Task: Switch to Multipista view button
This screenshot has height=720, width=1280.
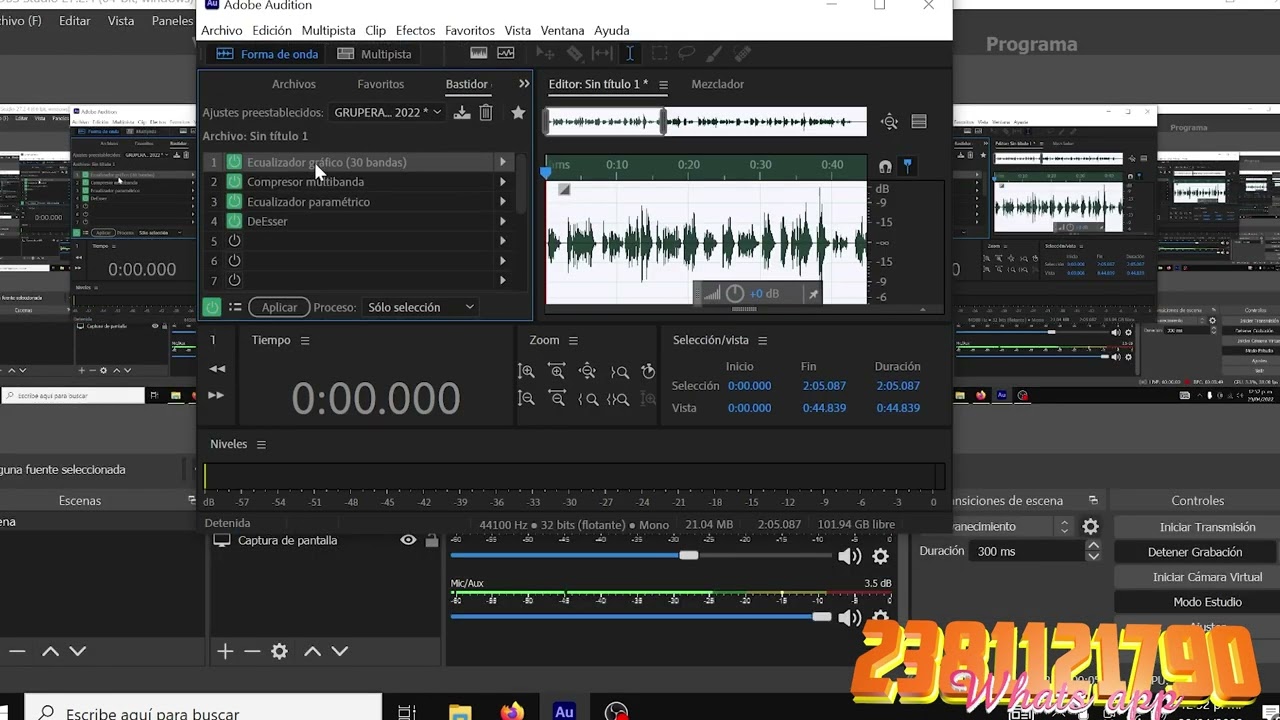Action: 375,54
